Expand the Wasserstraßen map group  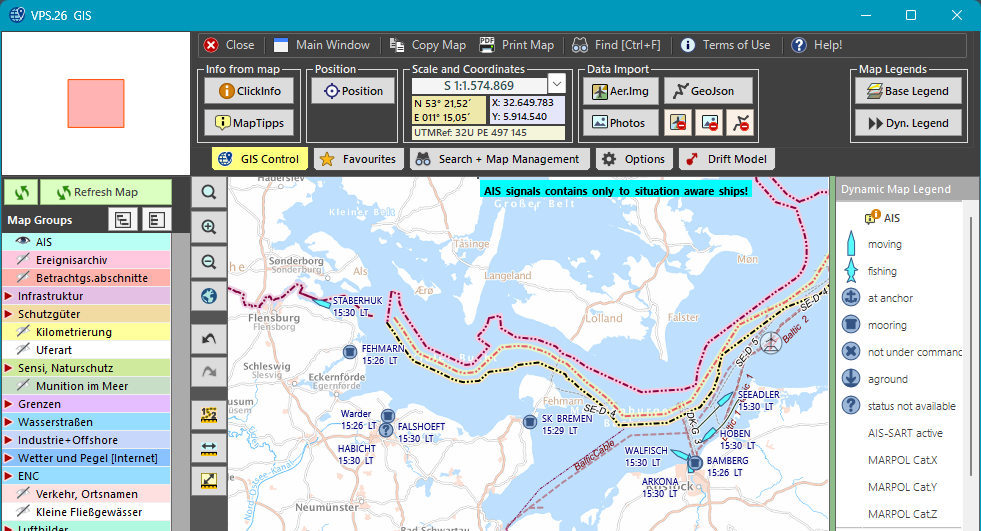(8, 422)
